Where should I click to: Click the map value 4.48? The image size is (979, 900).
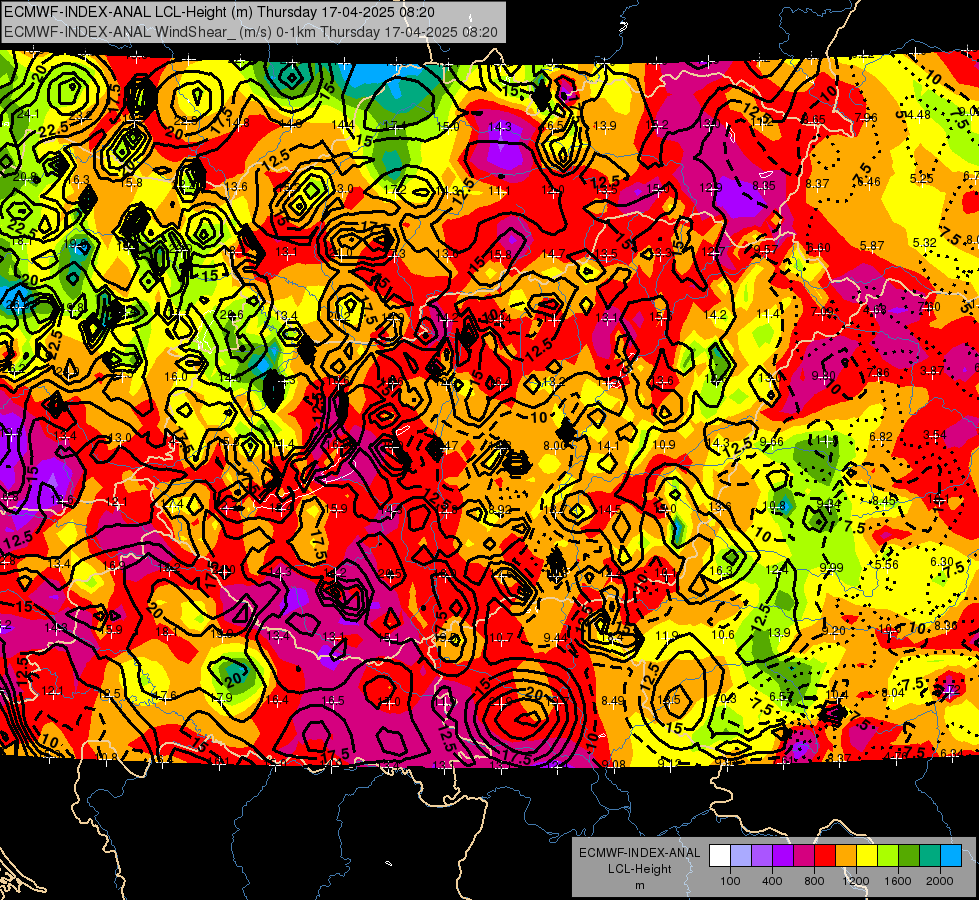(x=918, y=114)
